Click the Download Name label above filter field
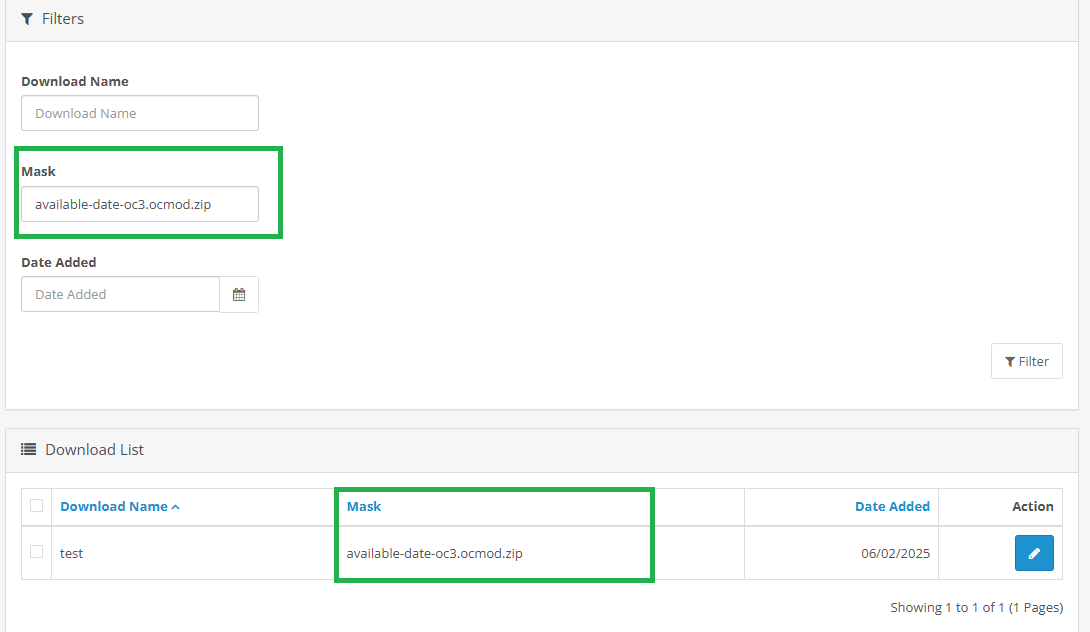Screen dimensions: 1090x632 point(75,82)
